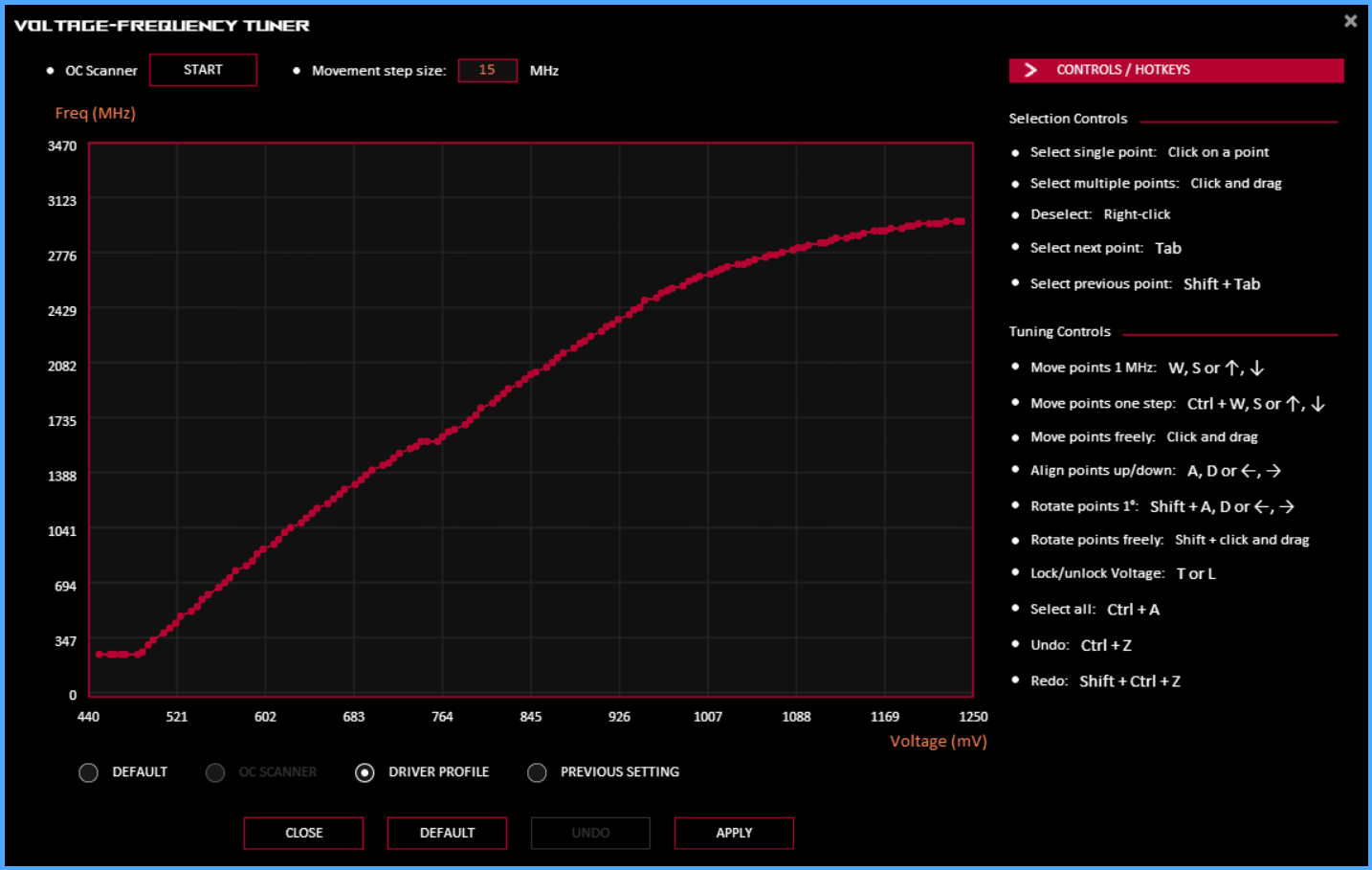Click 'Select multiple points' hint text
This screenshot has width=1372, height=870.
(x=1156, y=183)
